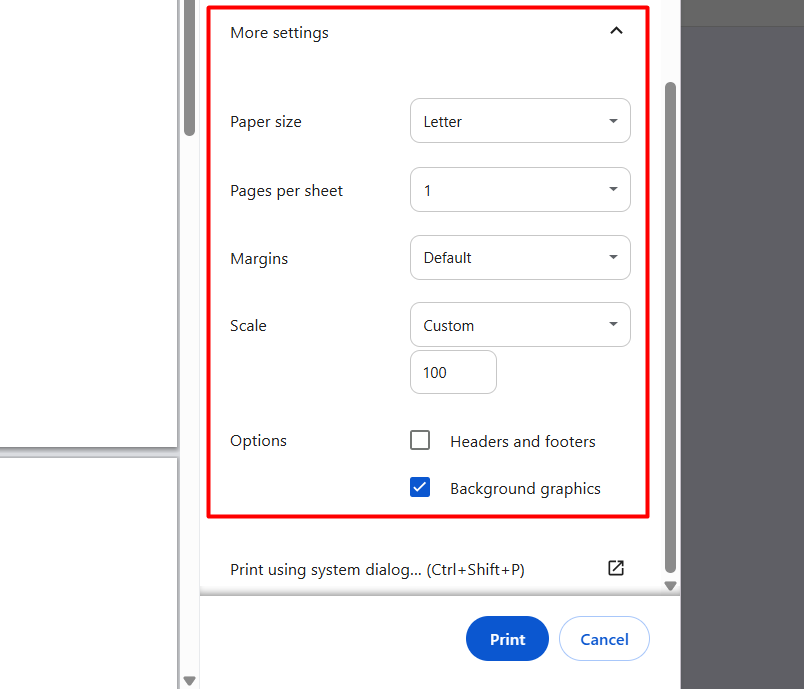Viewport: 804px width, 689px height.
Task: Click the scale percentage field showing 100
Action: (453, 372)
